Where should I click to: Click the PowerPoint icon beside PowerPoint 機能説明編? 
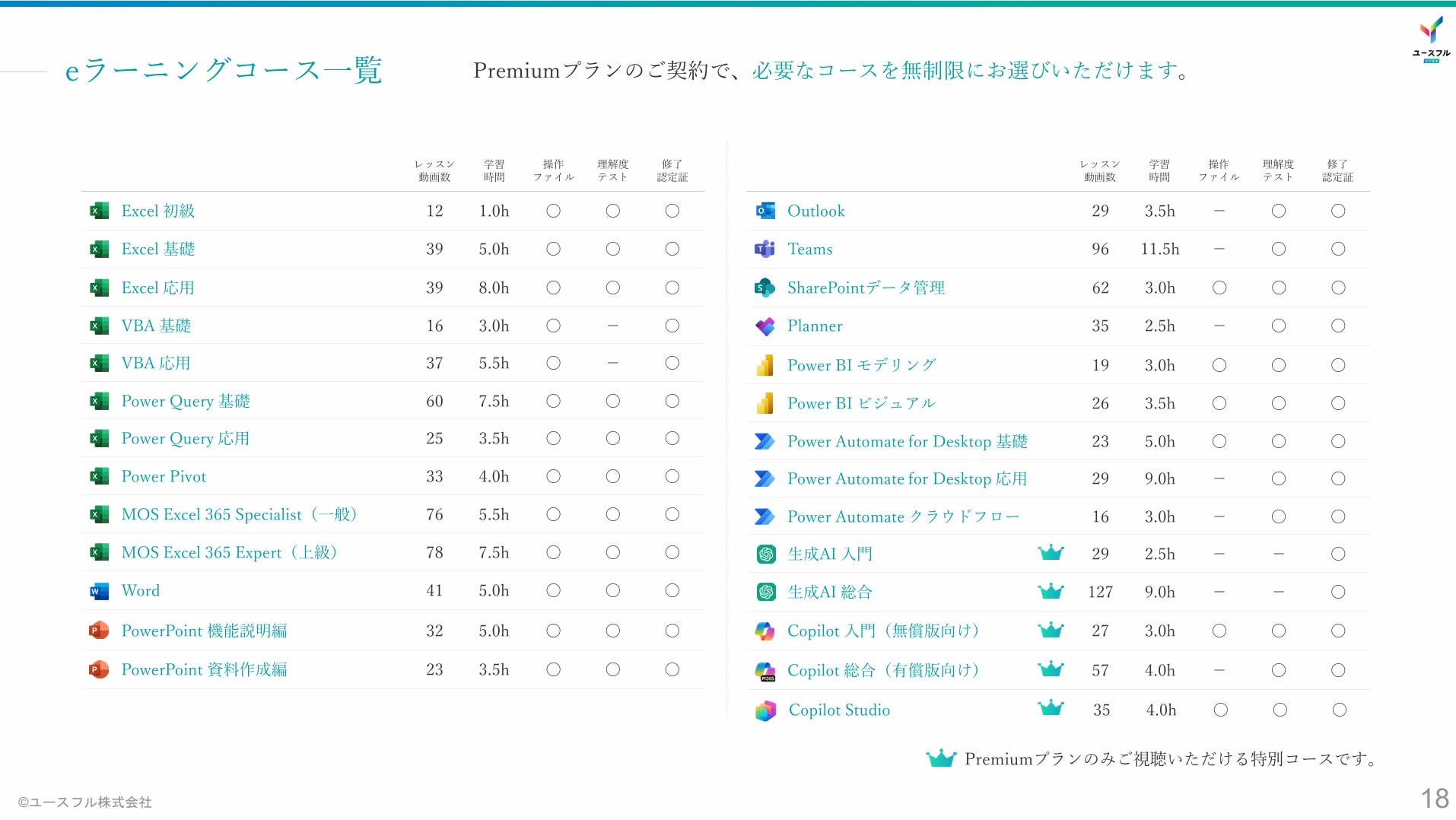point(97,631)
